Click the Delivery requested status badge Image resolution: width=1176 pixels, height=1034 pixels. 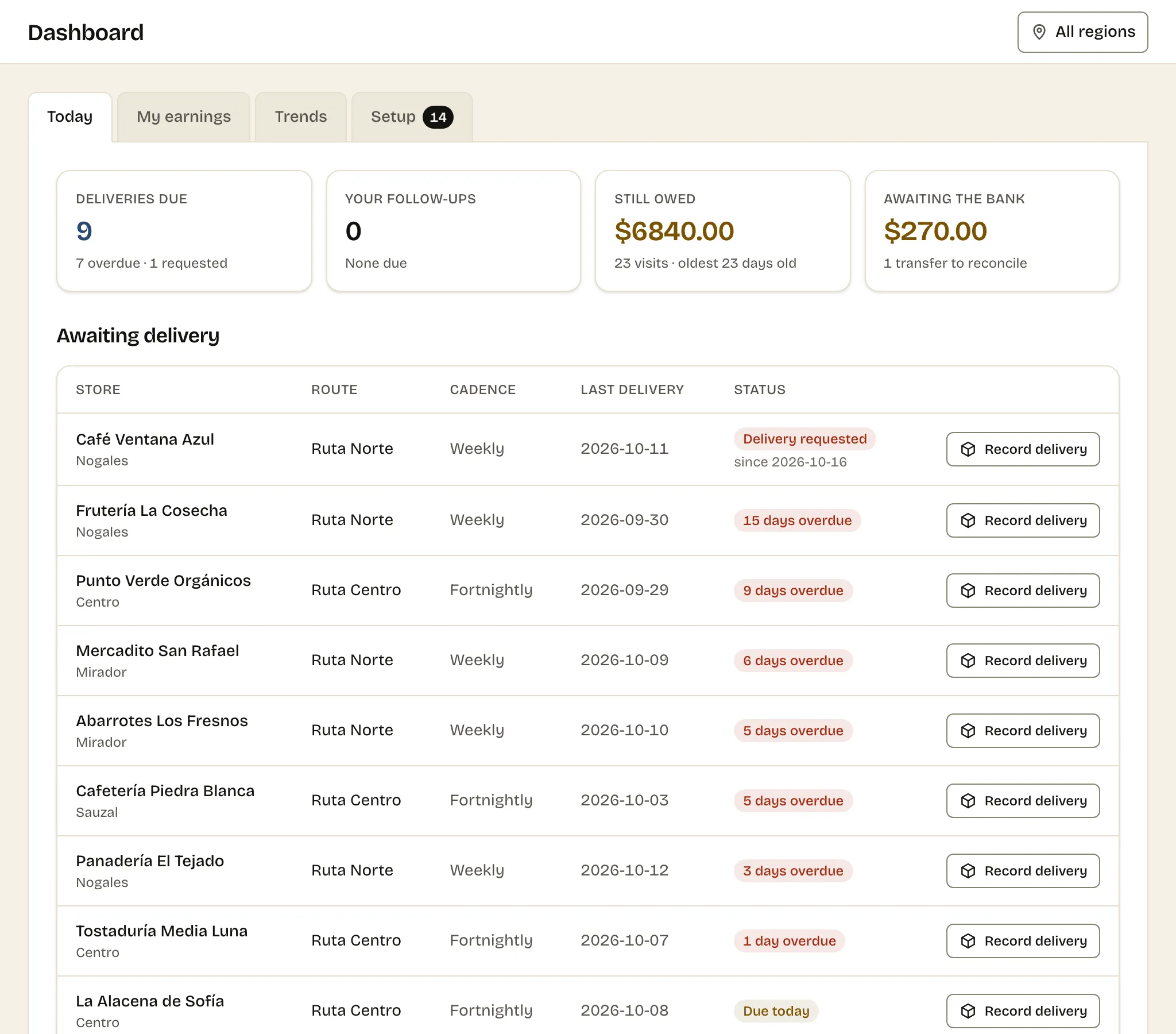click(804, 439)
